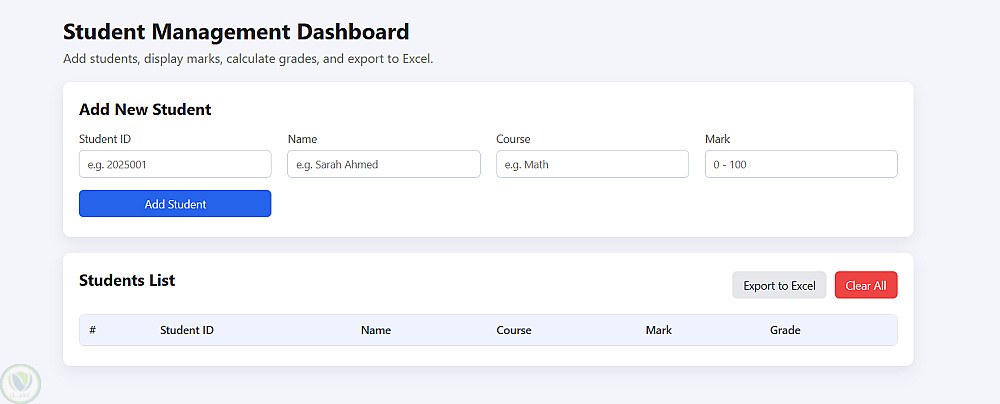Click the Course label above the input
Screen dimensions: 1000x404
click(513, 139)
